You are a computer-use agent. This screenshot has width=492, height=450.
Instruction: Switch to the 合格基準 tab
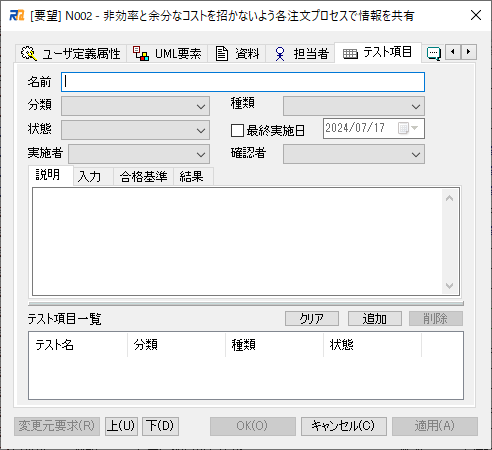coord(143,177)
